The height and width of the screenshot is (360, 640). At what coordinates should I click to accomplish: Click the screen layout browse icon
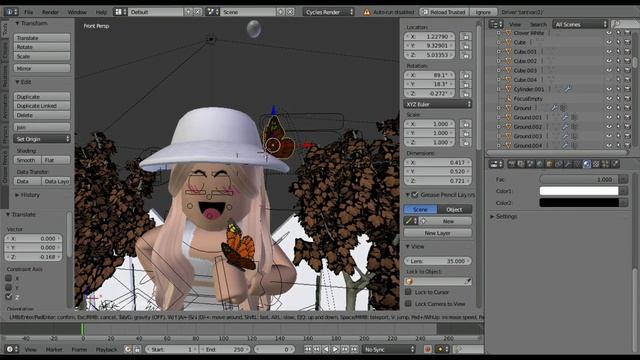[x=120, y=12]
